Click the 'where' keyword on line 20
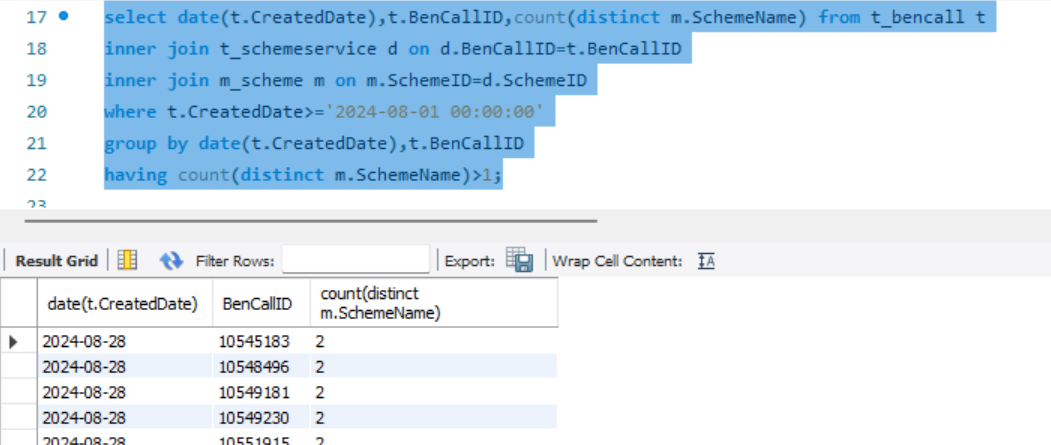 tap(131, 111)
